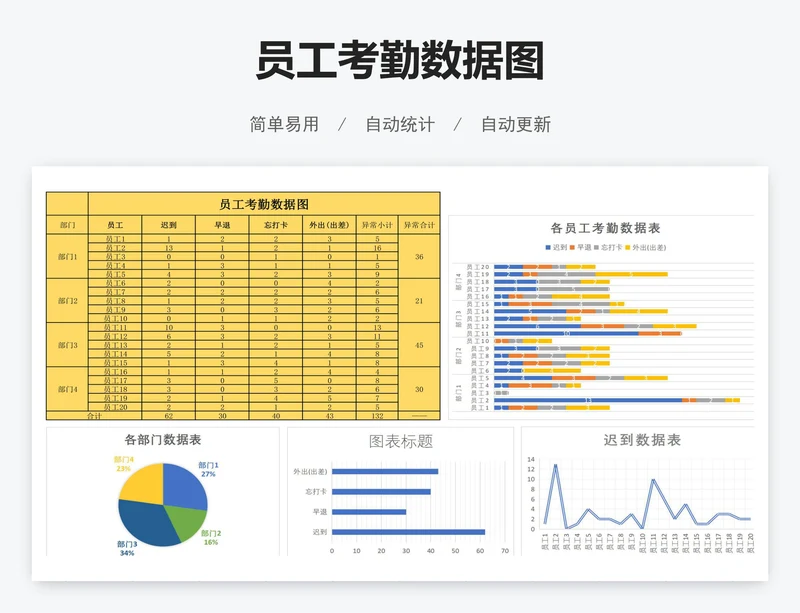Select the 员工2 name cell in table
Viewport: 800px width, 613px height.
tap(115, 248)
